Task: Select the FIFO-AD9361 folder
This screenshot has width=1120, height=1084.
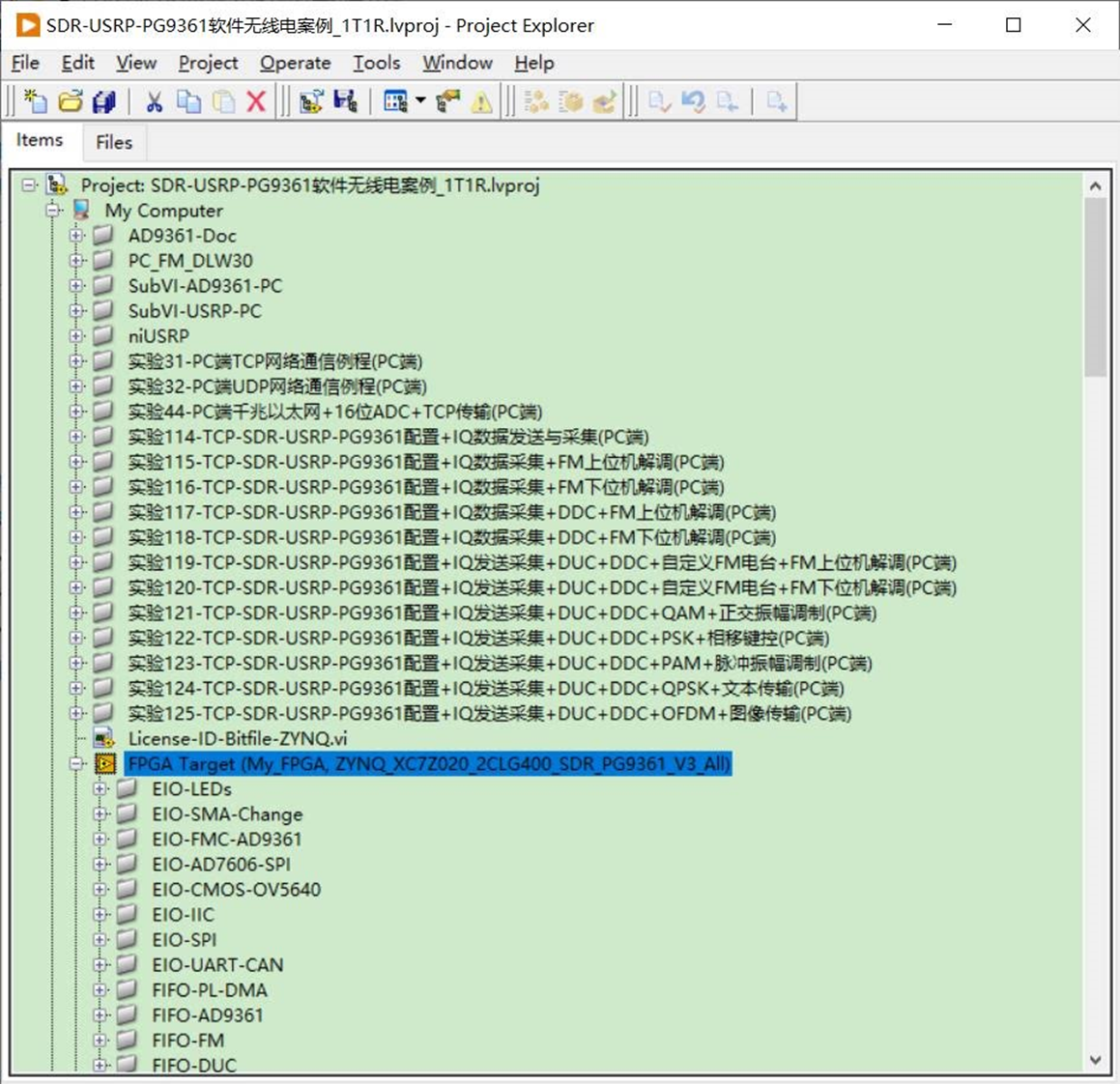Action: (208, 1014)
